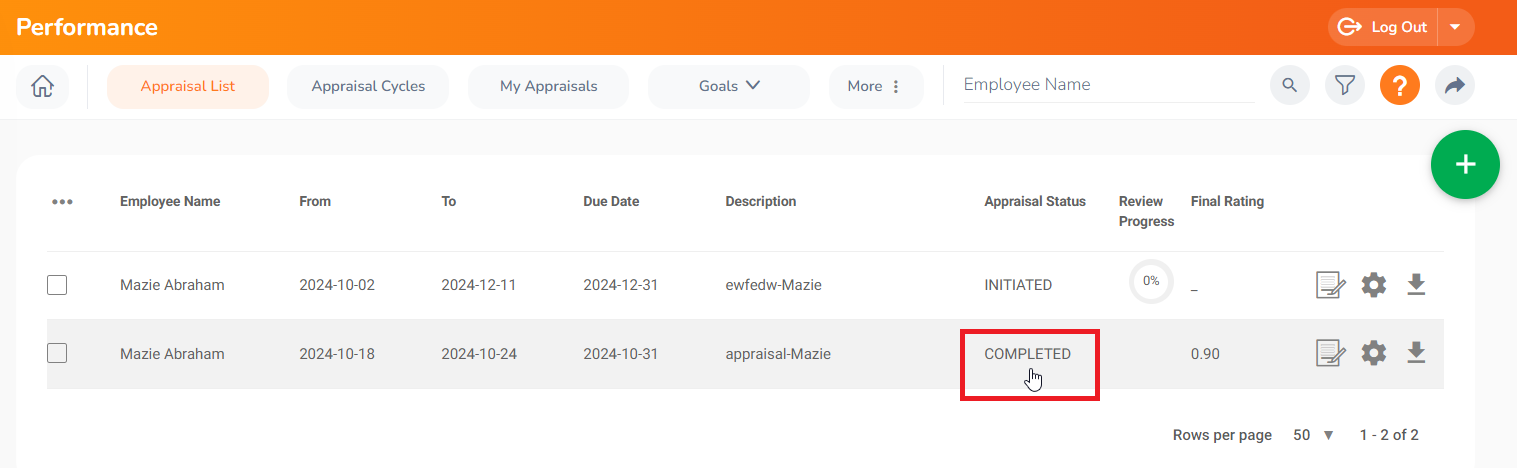Open rows per page dropdown
The height and width of the screenshot is (468, 1517).
click(x=1314, y=435)
